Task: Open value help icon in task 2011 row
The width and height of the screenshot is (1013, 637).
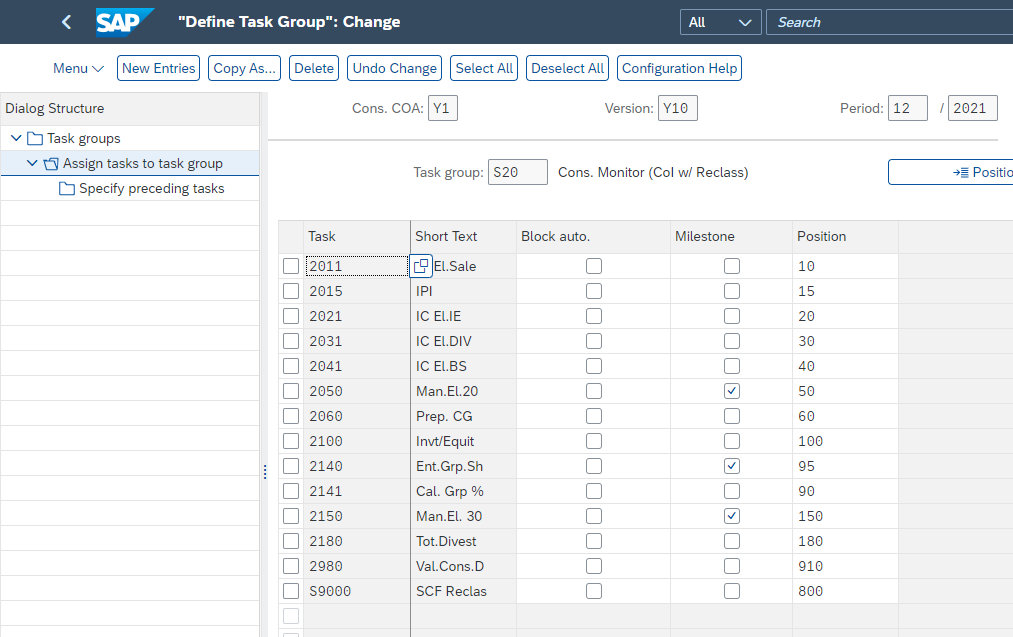Action: [x=421, y=266]
